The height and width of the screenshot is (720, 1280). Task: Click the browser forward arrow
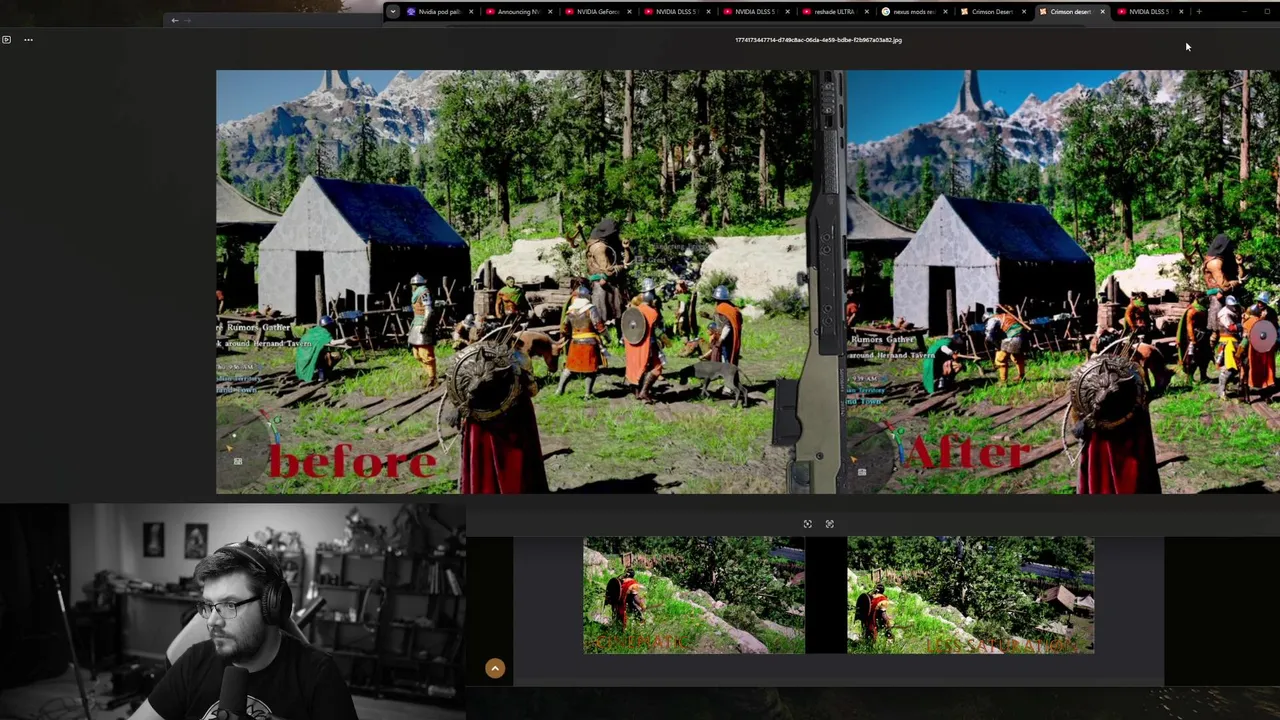pyautogui.click(x=187, y=20)
